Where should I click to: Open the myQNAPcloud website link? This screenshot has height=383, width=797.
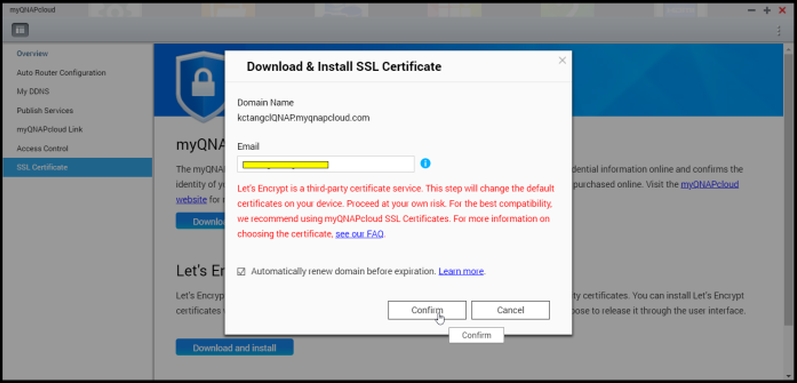[x=710, y=184]
